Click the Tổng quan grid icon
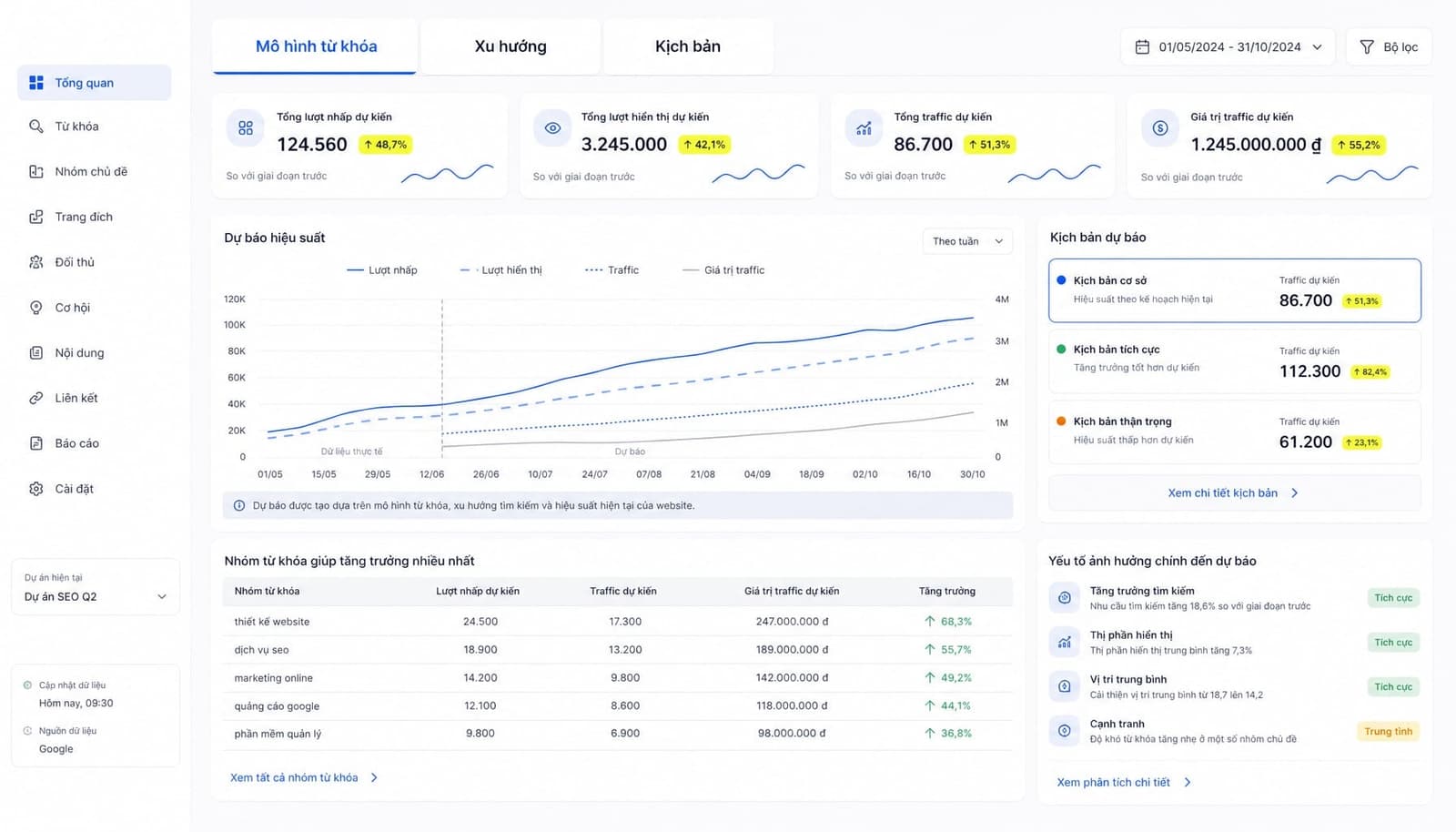 click(36, 83)
